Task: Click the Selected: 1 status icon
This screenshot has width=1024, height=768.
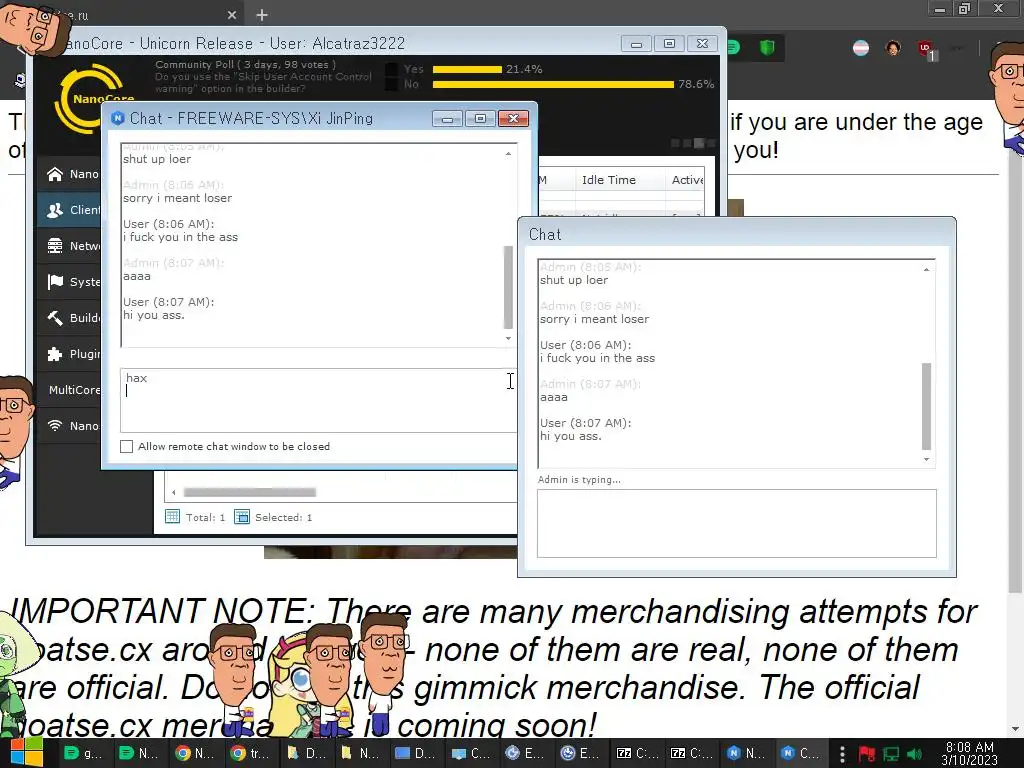Action: tap(242, 517)
